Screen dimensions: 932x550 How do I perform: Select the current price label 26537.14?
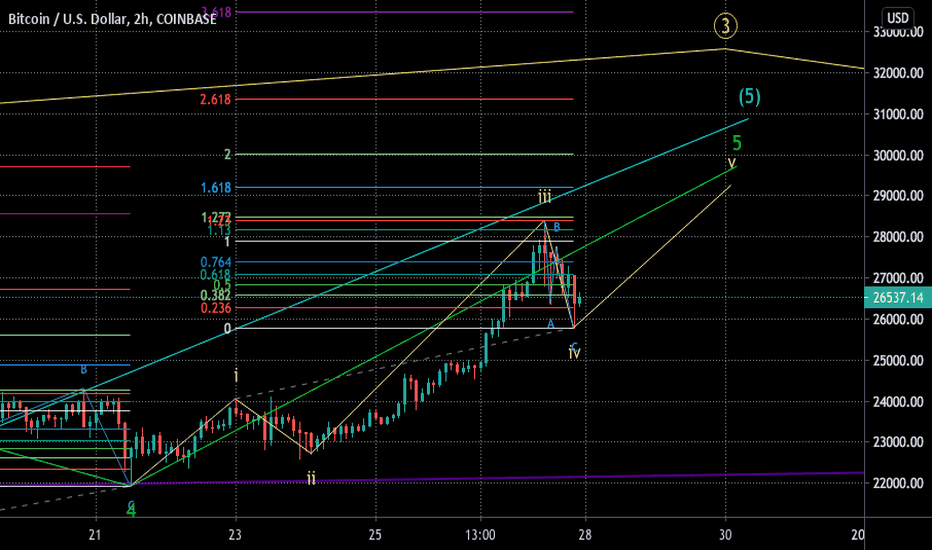coord(898,298)
